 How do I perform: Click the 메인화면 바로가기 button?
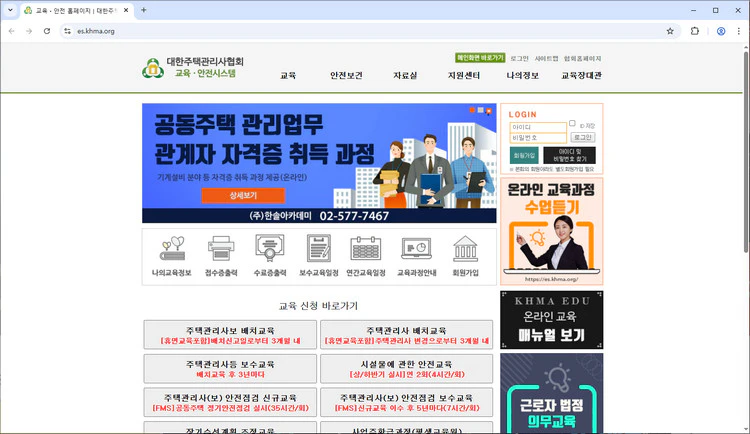(x=480, y=58)
